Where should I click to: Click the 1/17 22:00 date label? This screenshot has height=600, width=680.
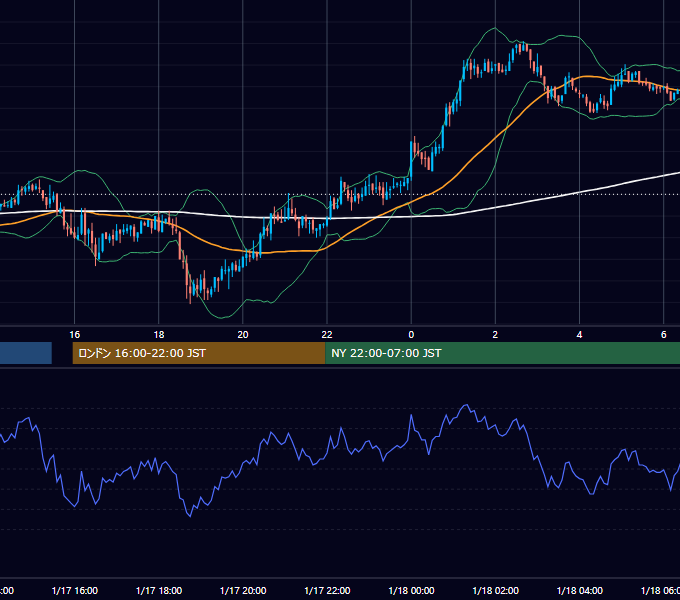click(327, 590)
